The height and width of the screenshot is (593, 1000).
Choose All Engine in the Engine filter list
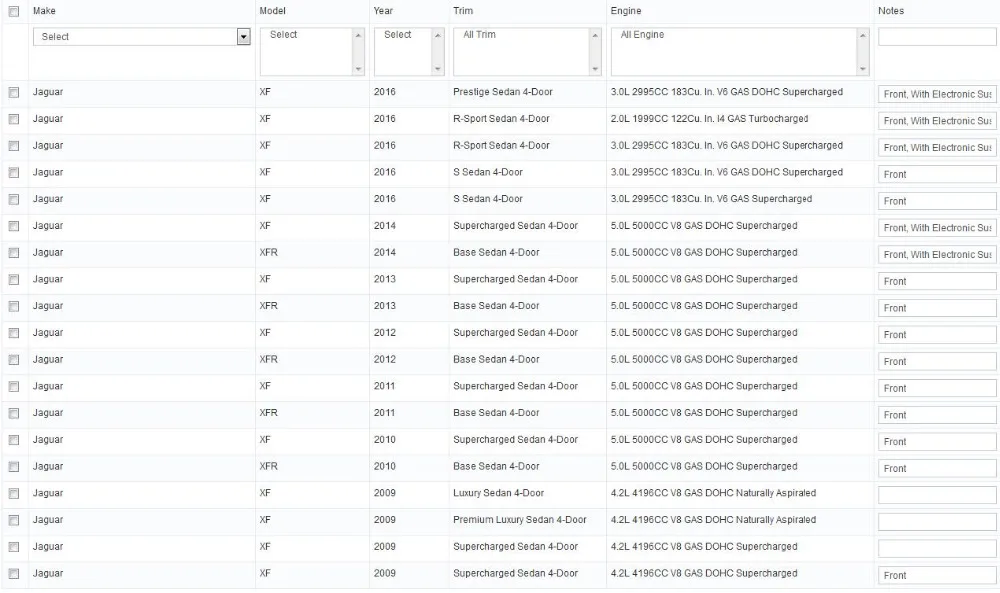pos(642,35)
